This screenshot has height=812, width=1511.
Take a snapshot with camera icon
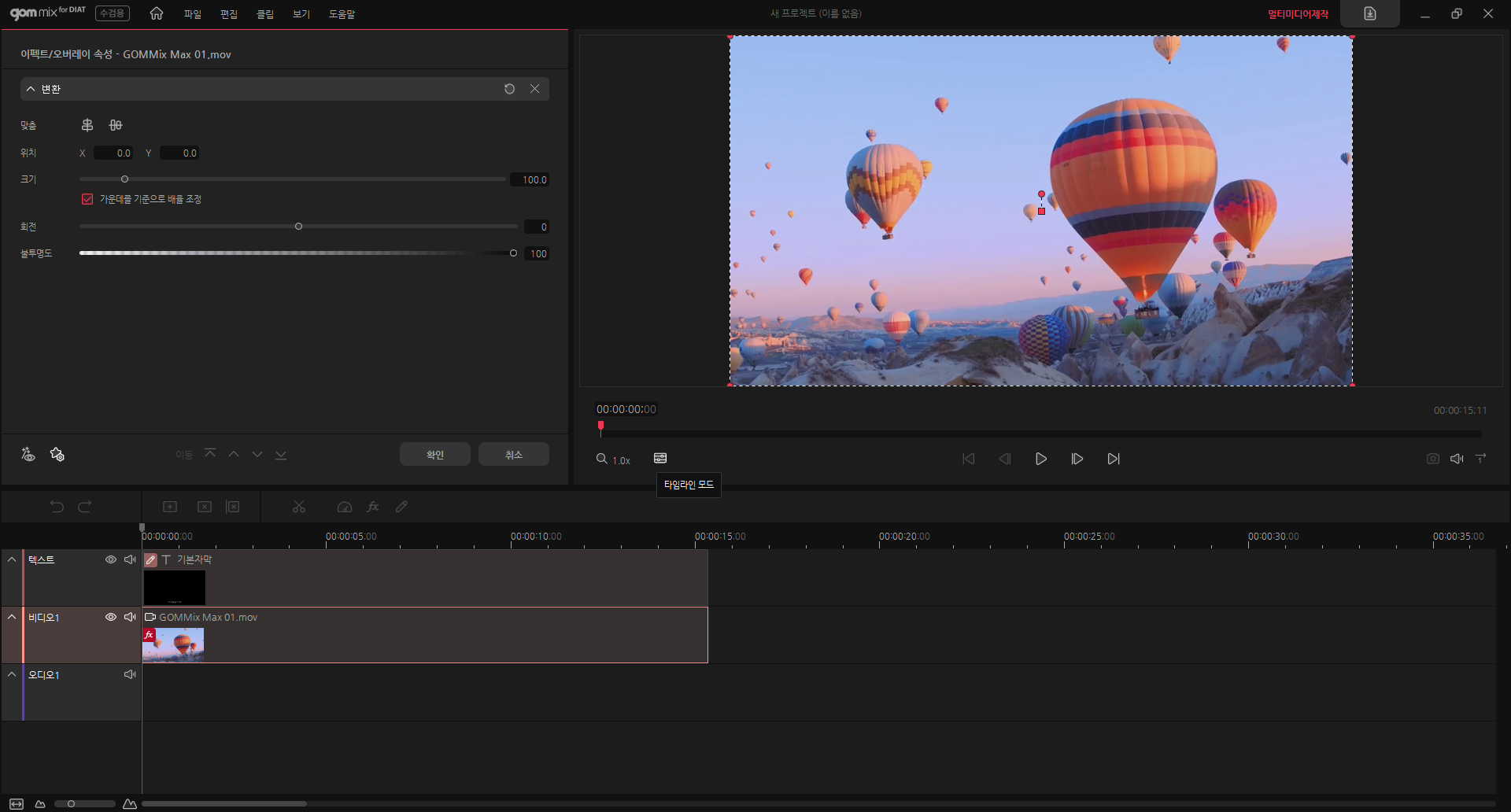click(1432, 459)
